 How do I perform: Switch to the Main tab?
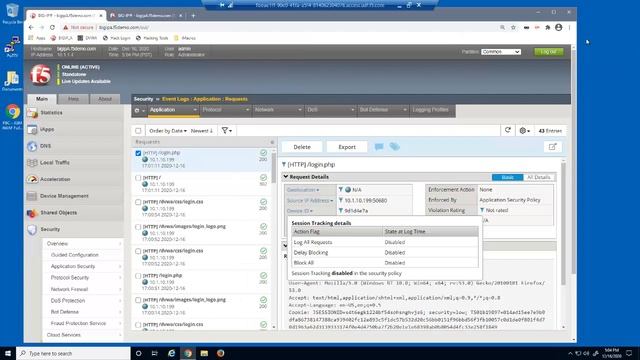click(42, 99)
